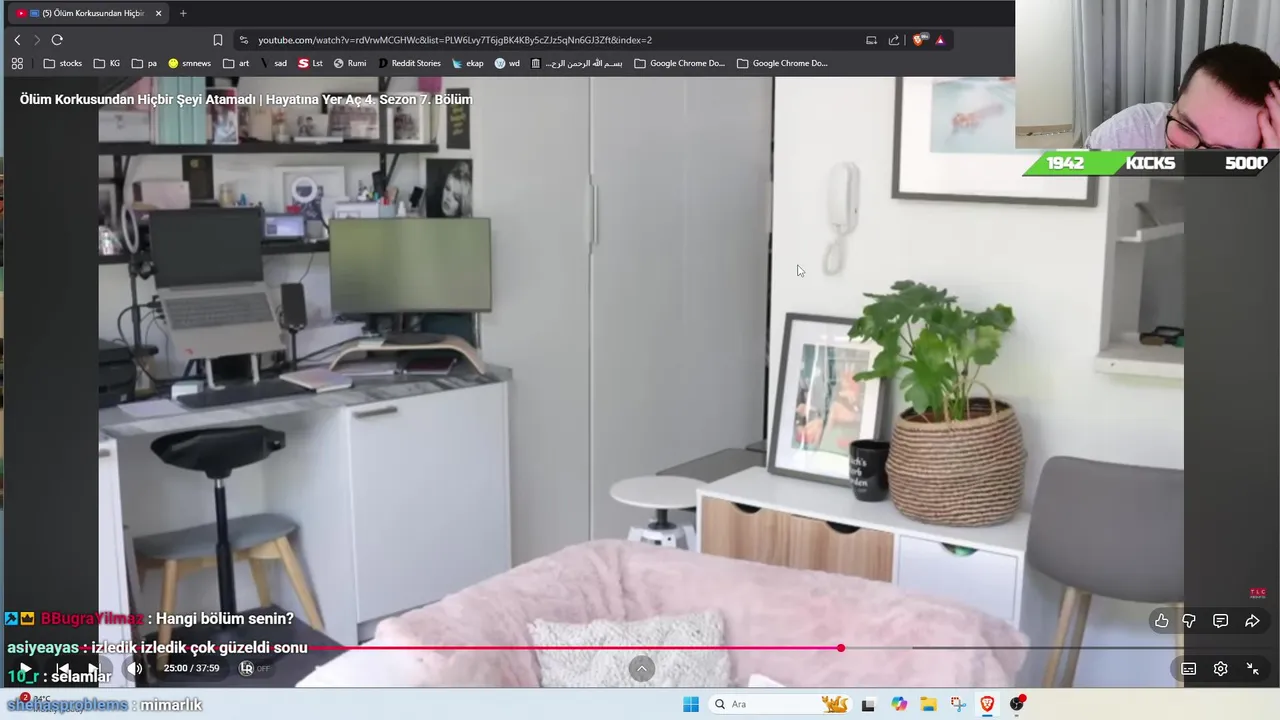The width and height of the screenshot is (1280, 720).
Task: Open the Lst bookmark
Action: (x=310, y=63)
